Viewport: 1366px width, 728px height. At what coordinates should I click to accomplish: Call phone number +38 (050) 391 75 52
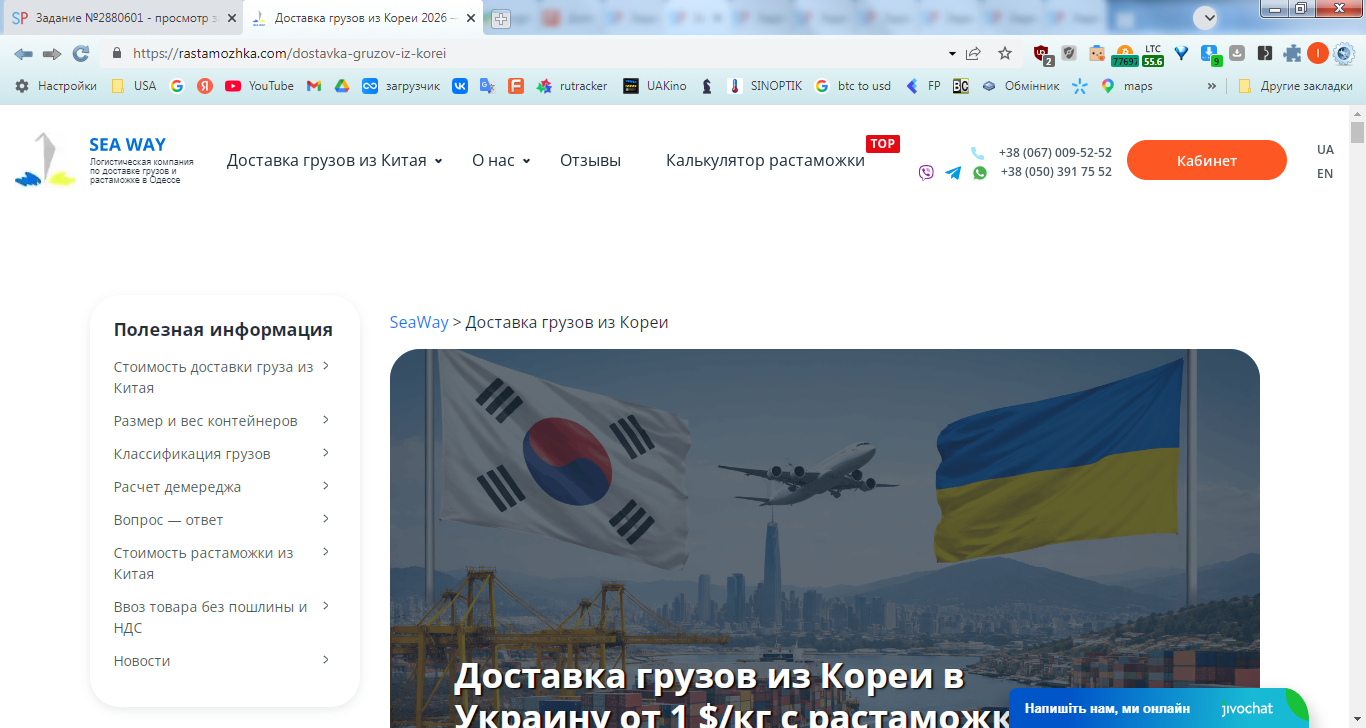coord(1056,172)
